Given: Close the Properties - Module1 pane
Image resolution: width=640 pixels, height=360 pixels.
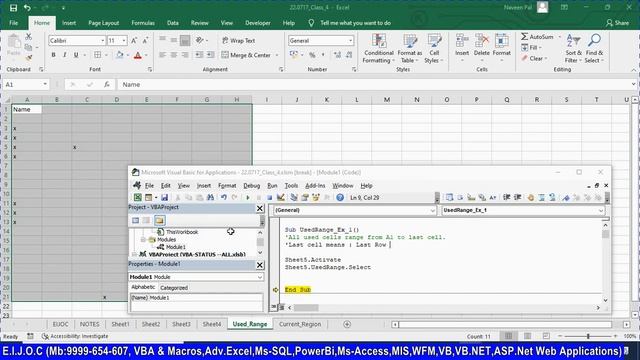Looking at the screenshot, I should point(260,265).
